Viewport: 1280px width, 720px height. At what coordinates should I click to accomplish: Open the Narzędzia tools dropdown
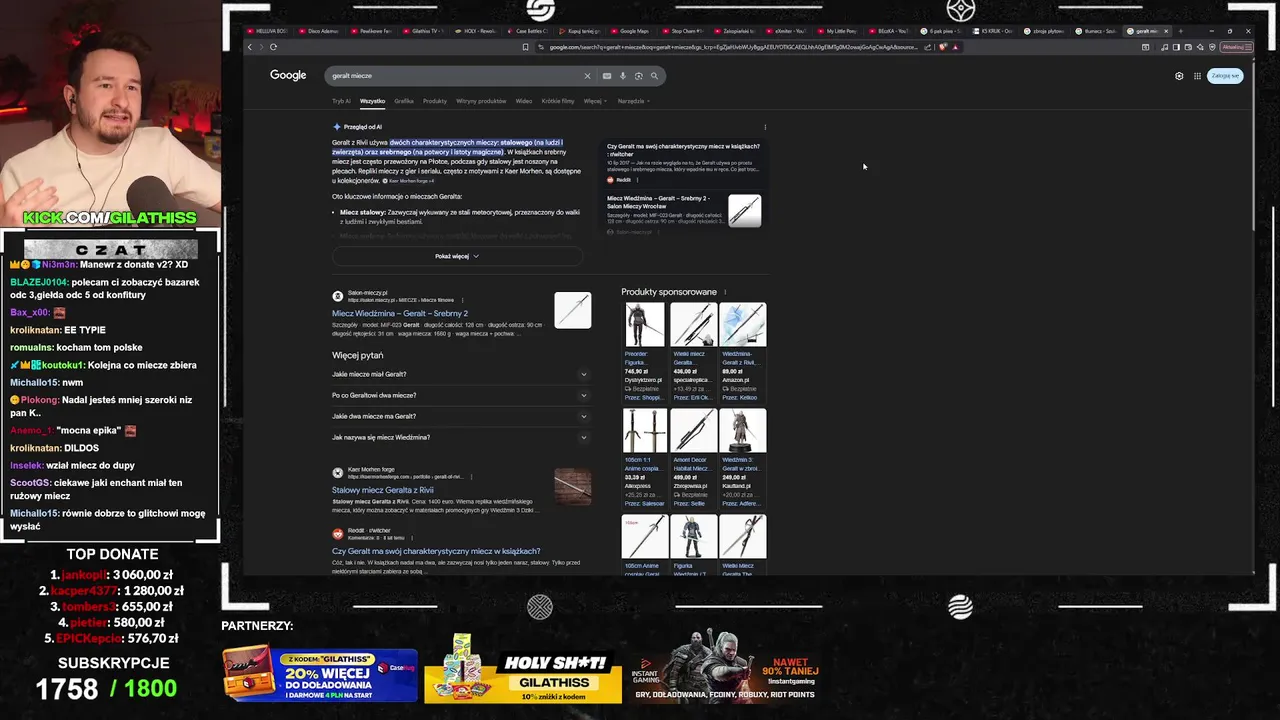634,101
